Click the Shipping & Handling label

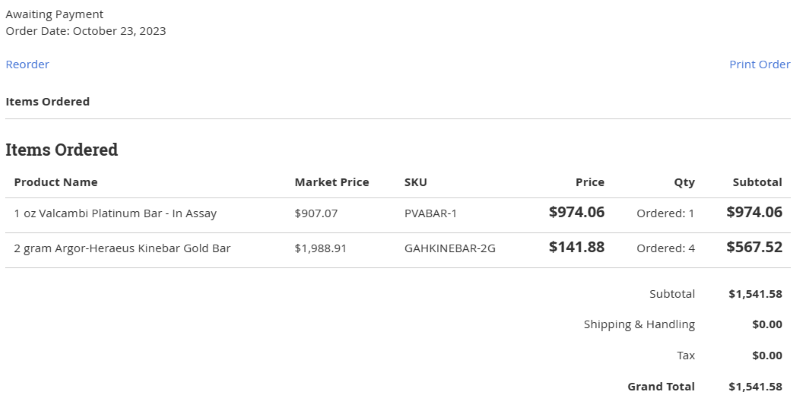(639, 324)
